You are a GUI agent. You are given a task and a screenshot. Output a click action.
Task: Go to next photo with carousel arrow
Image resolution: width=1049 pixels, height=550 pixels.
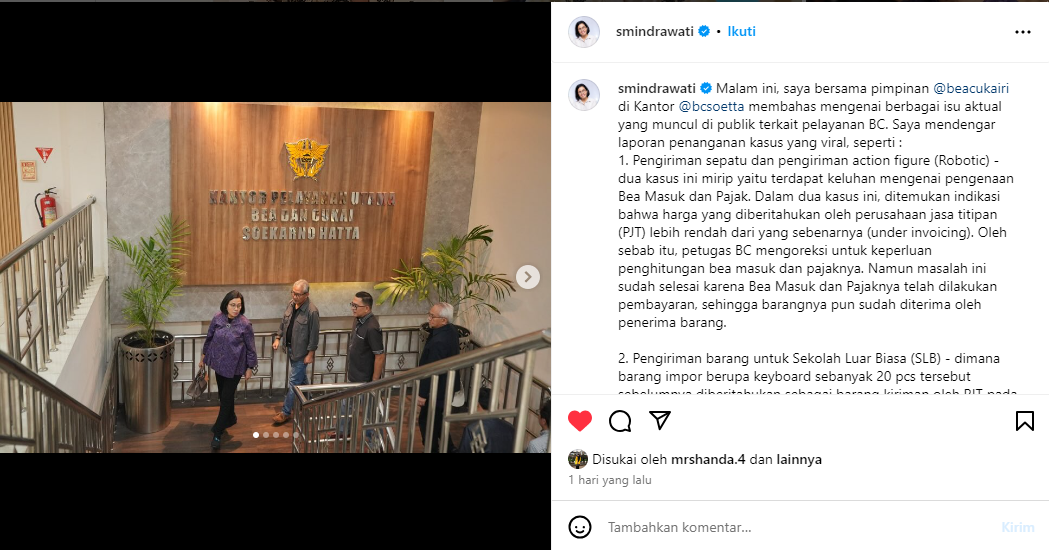tap(528, 276)
